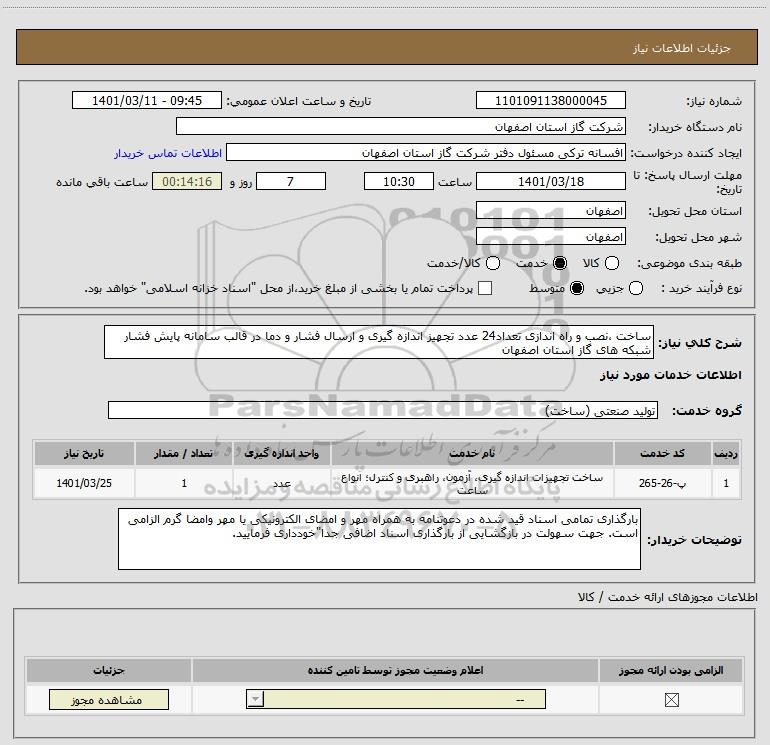Click the اطلاعات مجوزهای ارائه خدمت / کالا heading
770x745 pixels.
[x=667, y=597]
